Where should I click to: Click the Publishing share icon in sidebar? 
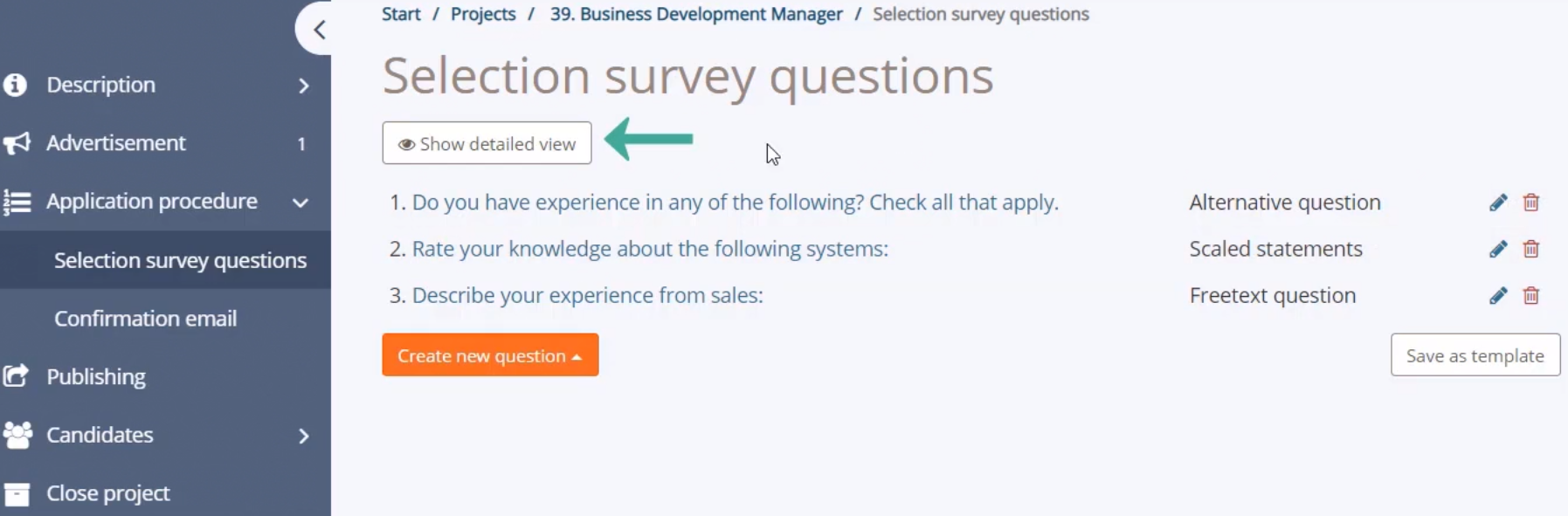[16, 376]
